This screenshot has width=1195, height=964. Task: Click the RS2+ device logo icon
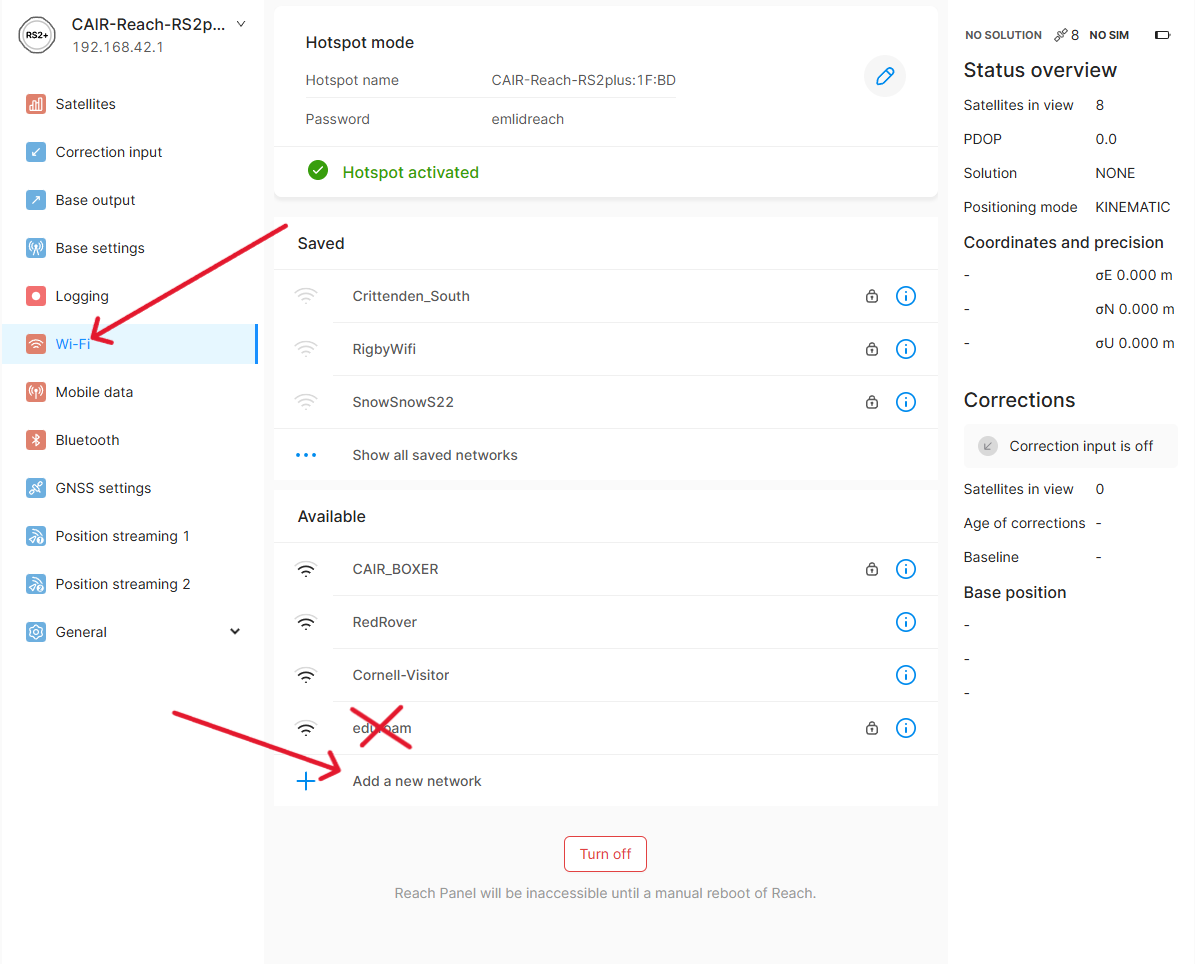click(x=37, y=35)
